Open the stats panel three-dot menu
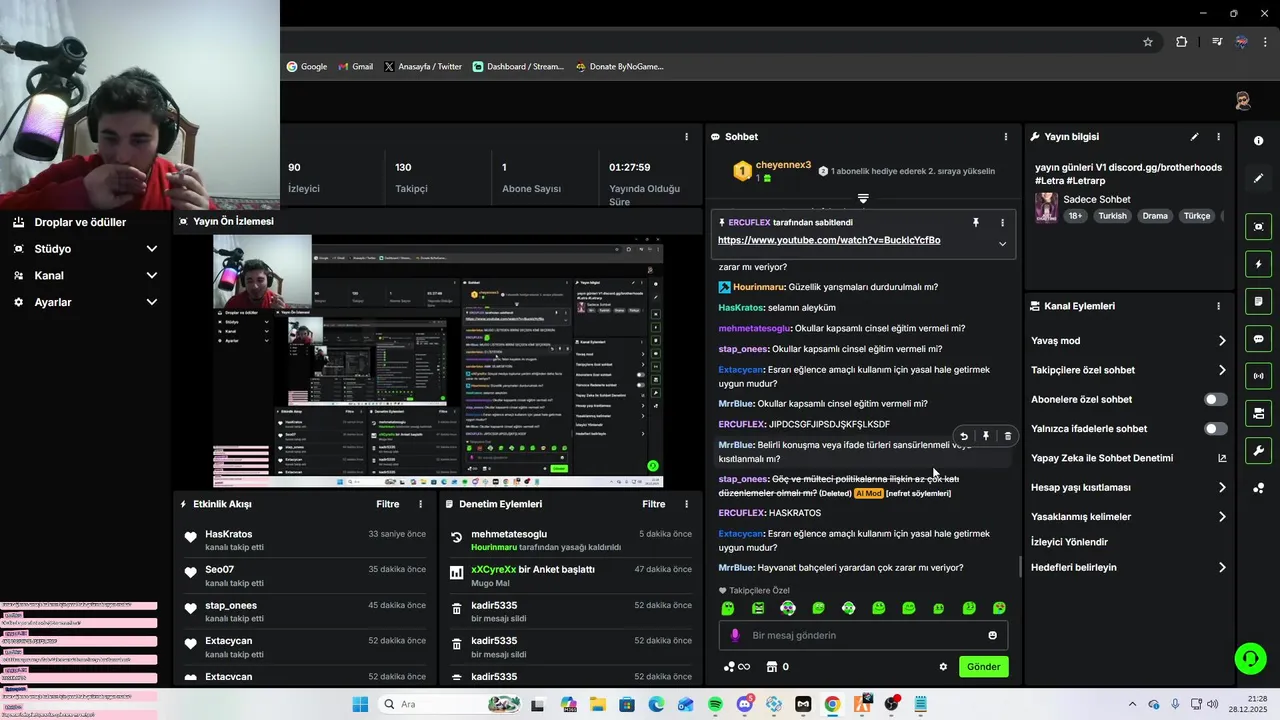 coord(686,137)
